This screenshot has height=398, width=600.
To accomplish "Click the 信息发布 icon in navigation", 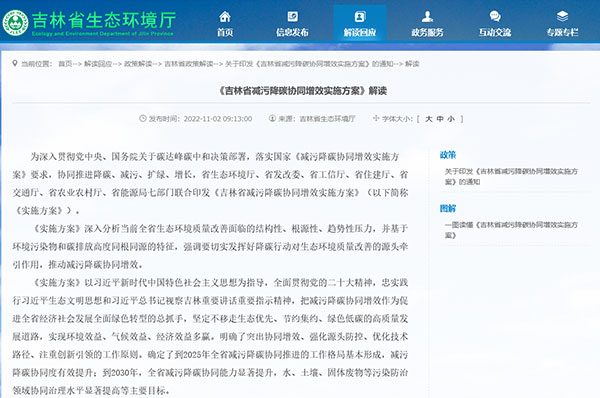I will [293, 16].
